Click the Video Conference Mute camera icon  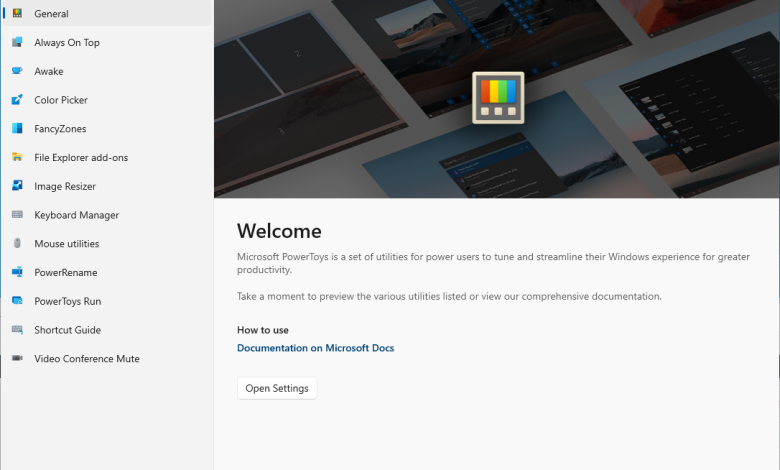[x=17, y=359]
